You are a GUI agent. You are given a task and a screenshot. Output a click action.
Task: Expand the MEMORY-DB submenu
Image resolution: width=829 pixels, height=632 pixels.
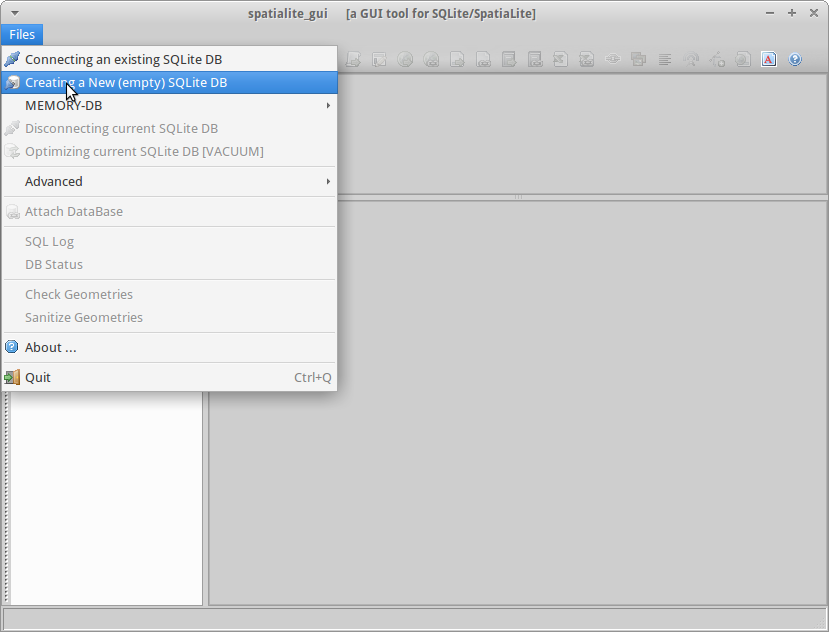169,105
